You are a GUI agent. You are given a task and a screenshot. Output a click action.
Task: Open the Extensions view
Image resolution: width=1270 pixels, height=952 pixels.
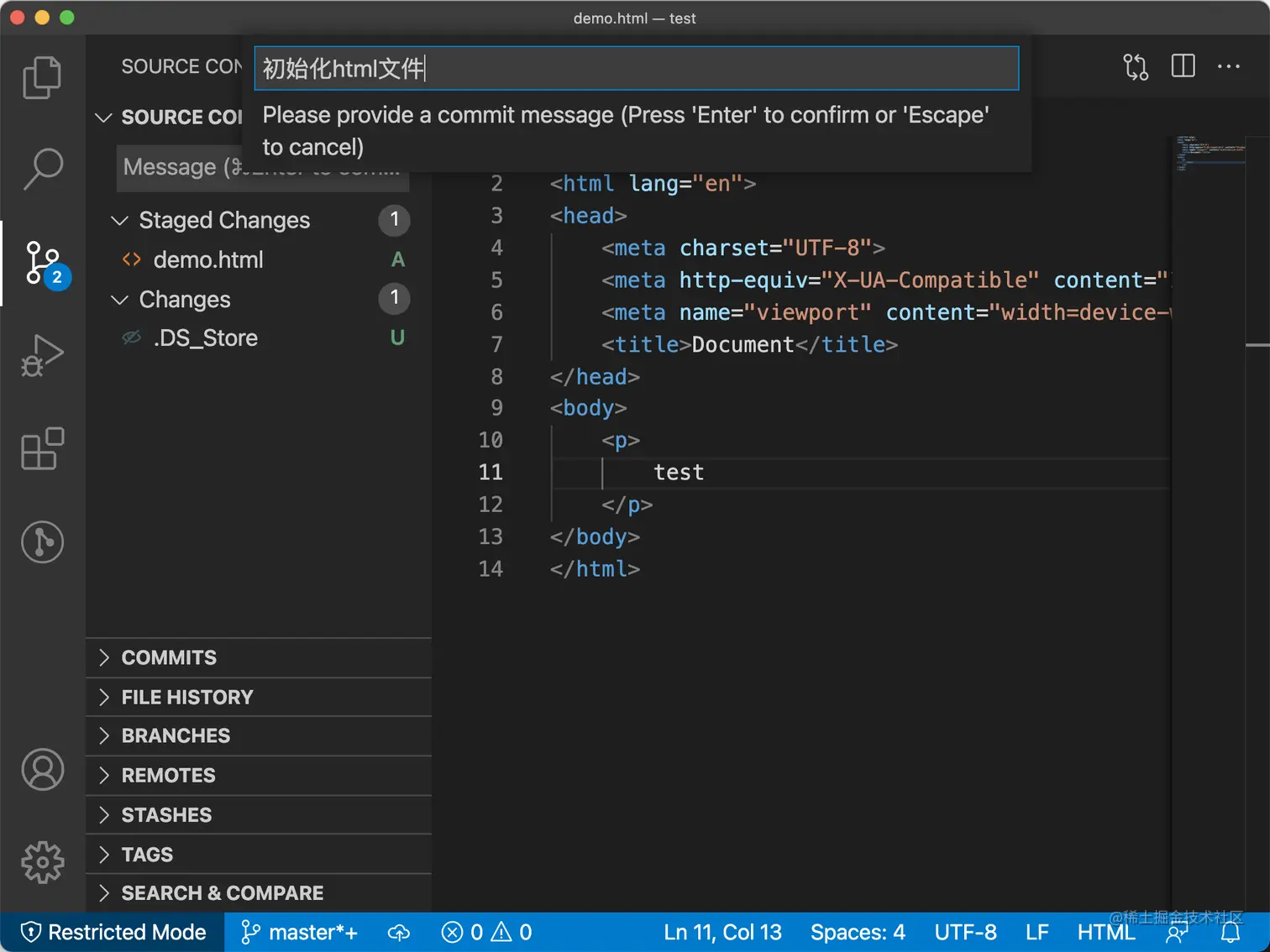point(42,448)
